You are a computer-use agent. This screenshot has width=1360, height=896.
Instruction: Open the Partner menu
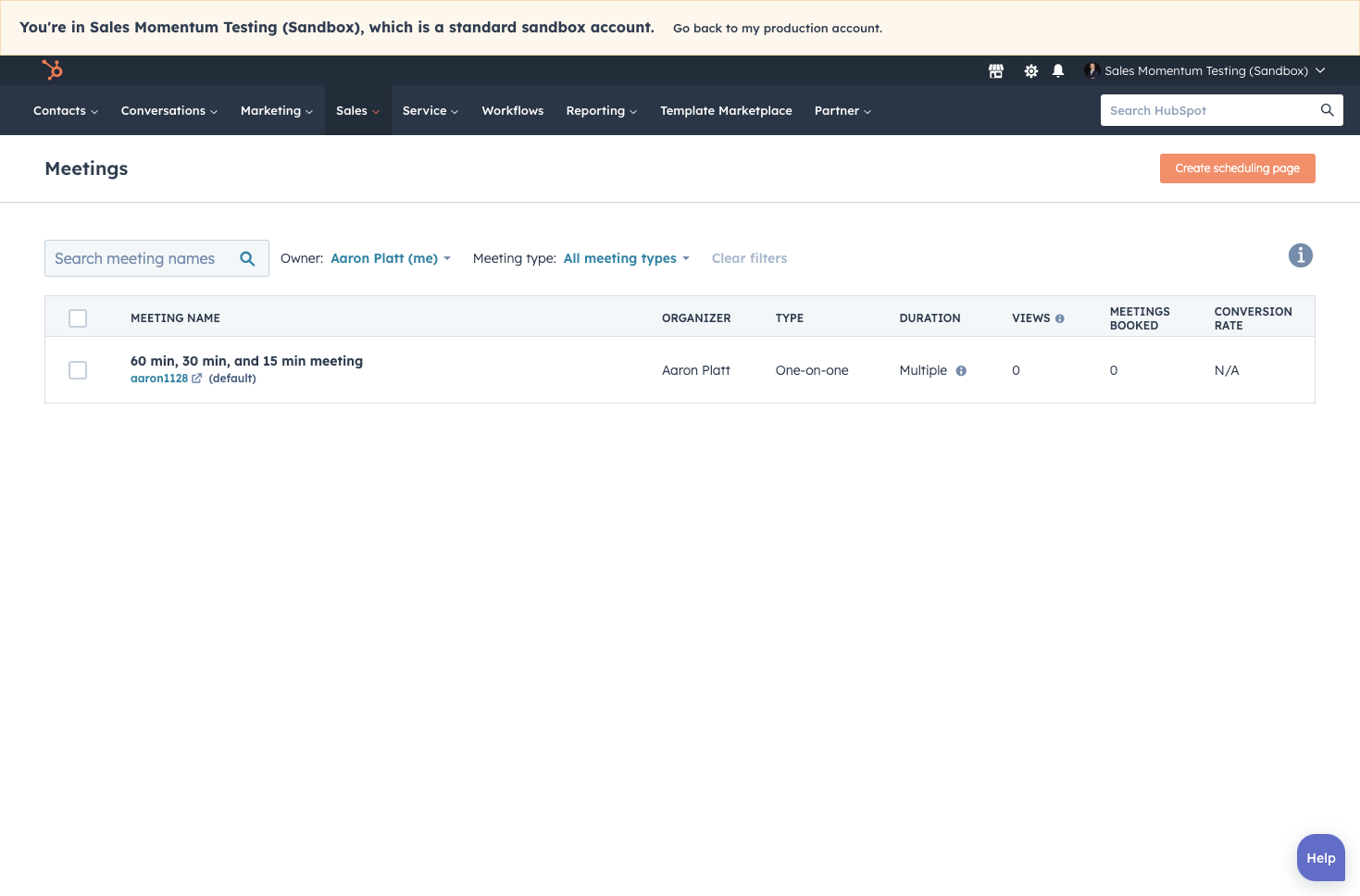[x=842, y=110]
